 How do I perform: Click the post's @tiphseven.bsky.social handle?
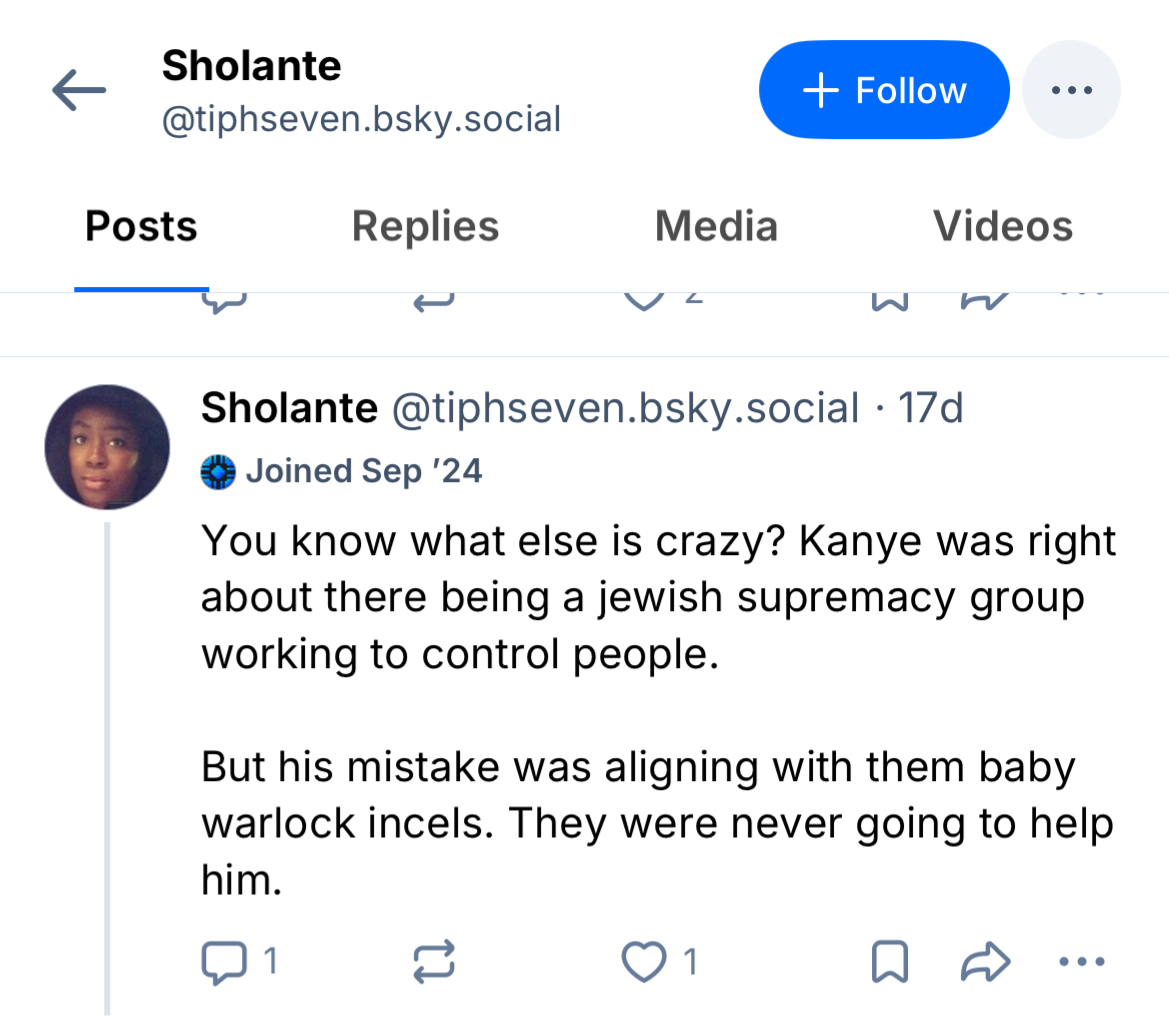(625, 408)
